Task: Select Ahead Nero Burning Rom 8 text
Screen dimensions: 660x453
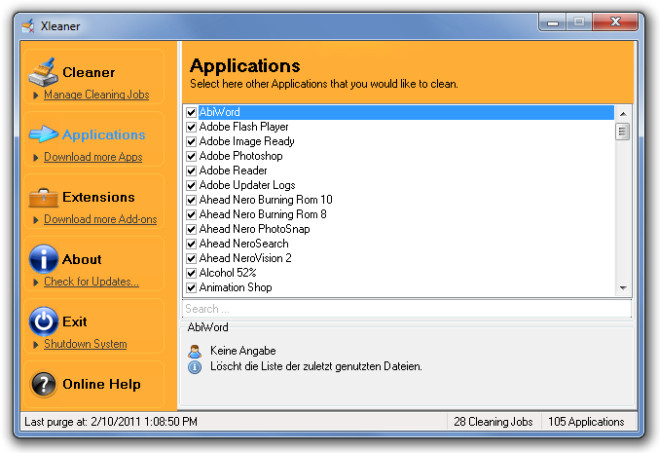Action: tap(263, 214)
